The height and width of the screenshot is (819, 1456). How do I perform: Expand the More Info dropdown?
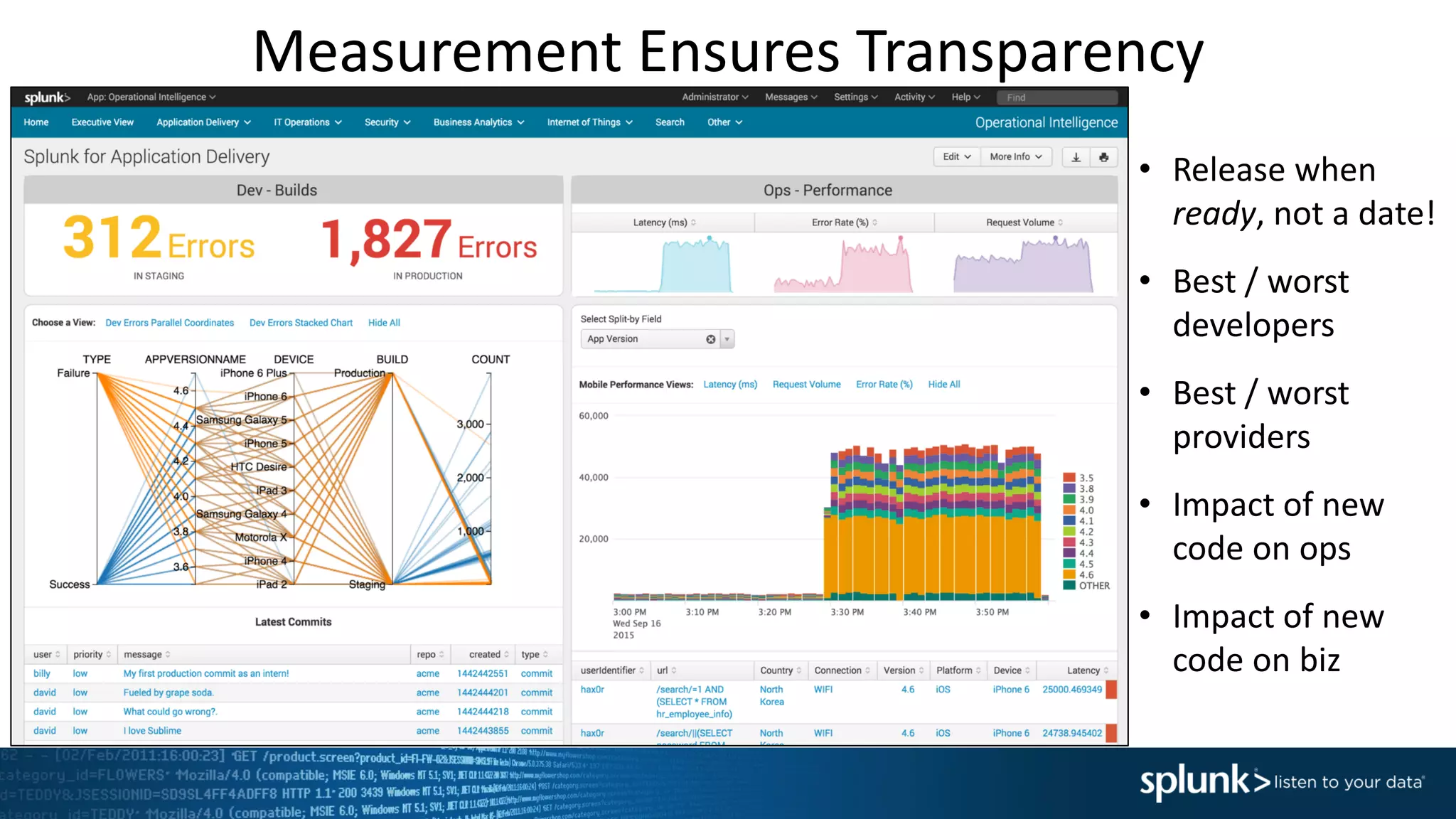[1016, 157]
